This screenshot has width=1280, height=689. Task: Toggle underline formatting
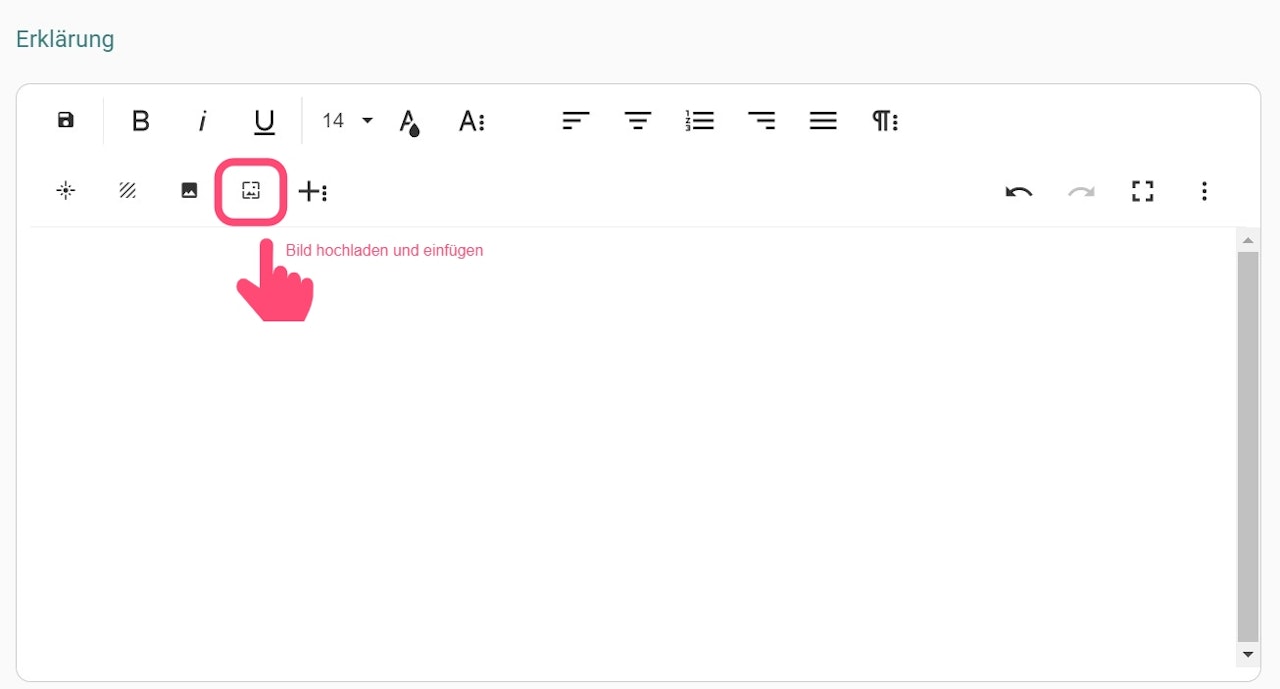264,122
